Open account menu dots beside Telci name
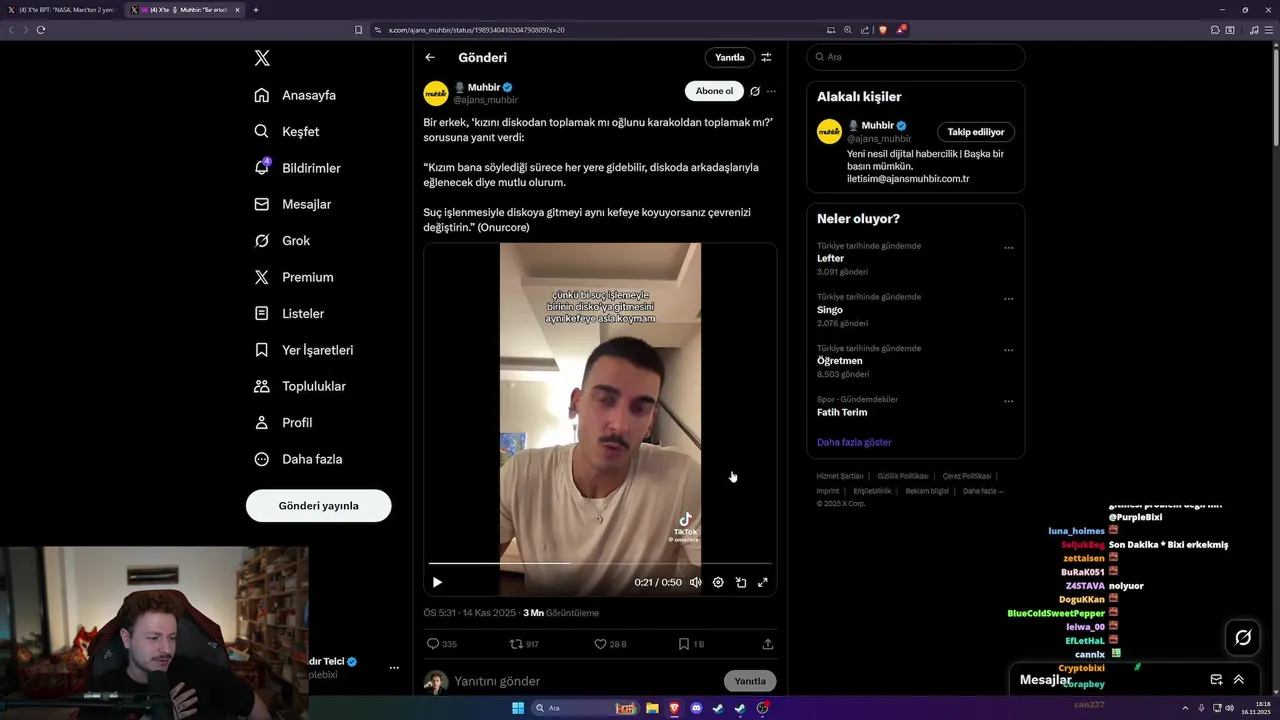This screenshot has width=1280, height=720. 394,667
